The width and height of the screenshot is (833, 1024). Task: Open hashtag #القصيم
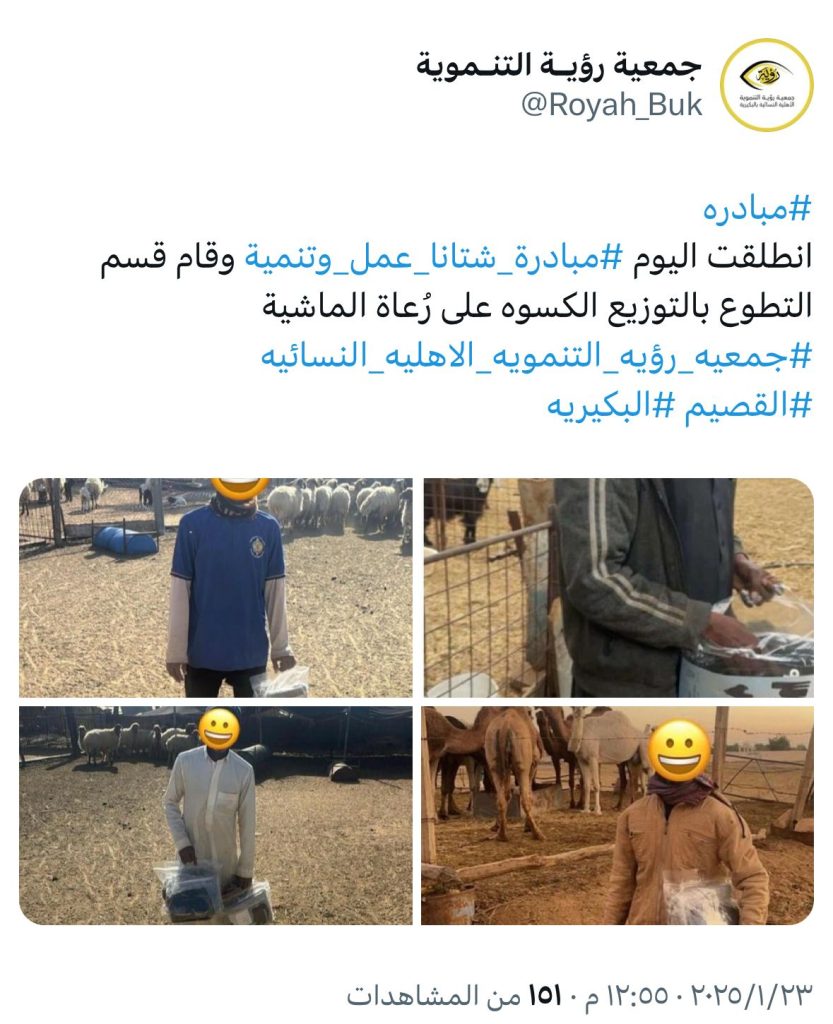click(748, 406)
